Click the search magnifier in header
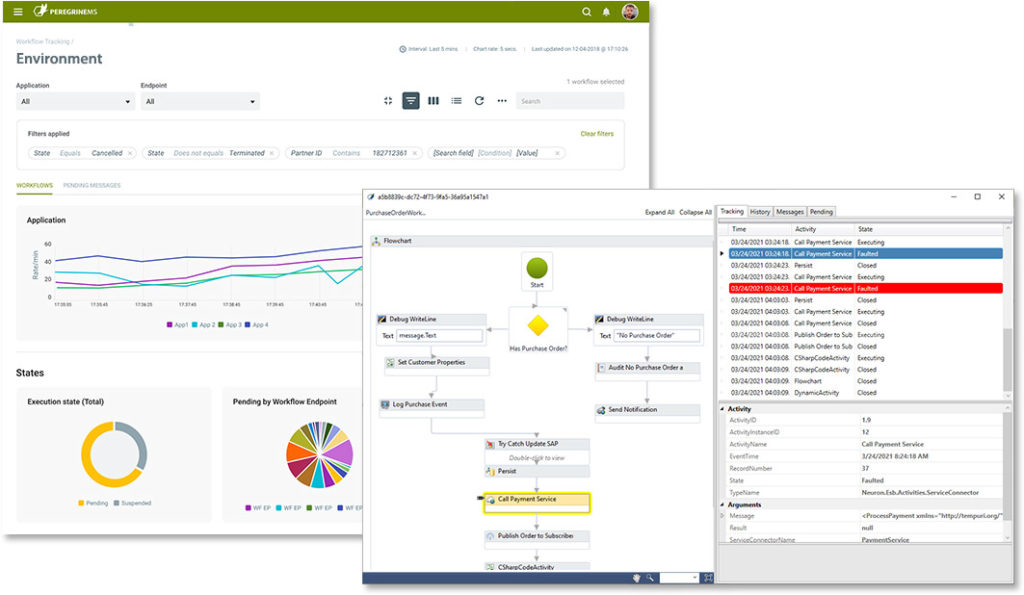The image size is (1024, 595). (x=587, y=12)
